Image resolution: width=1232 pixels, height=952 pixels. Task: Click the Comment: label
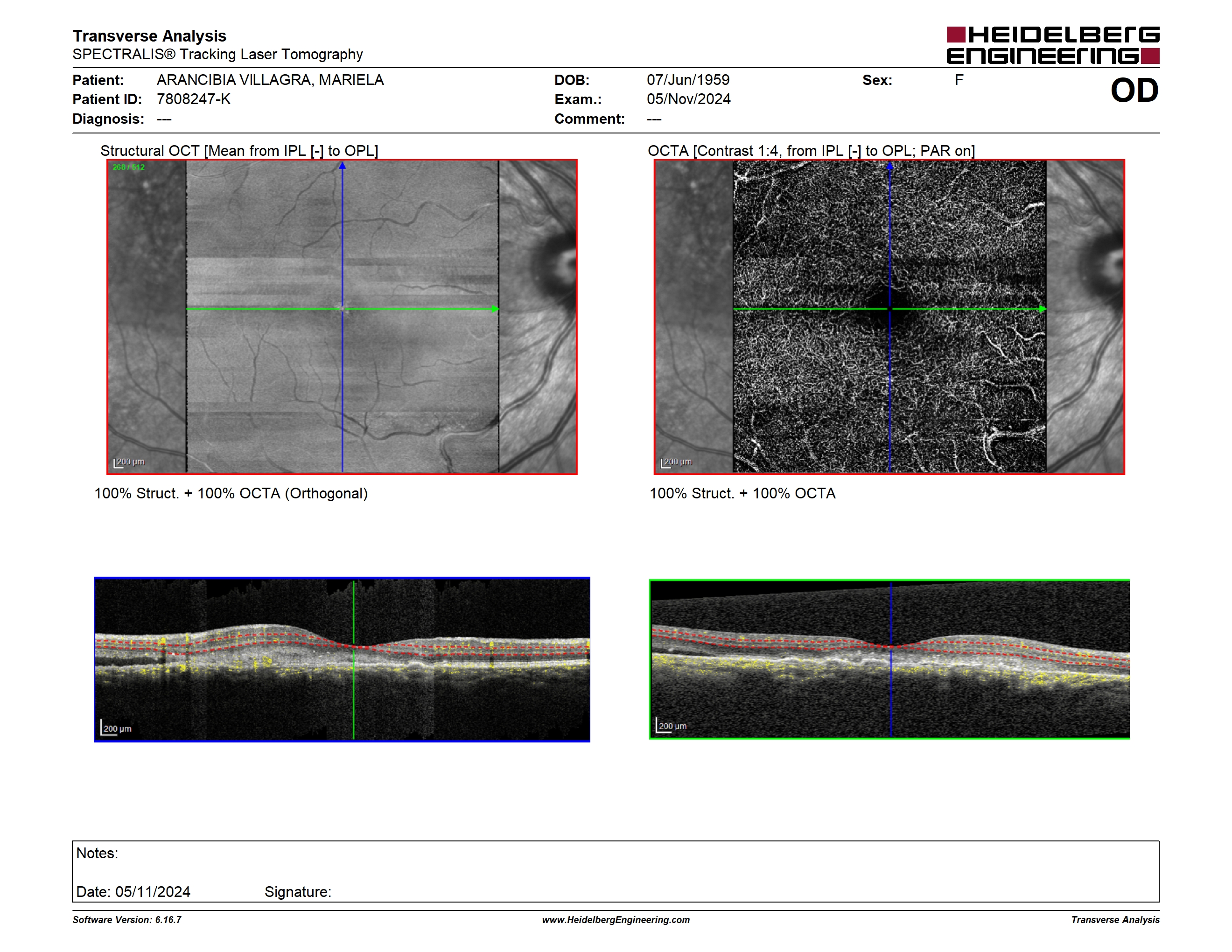point(589,119)
